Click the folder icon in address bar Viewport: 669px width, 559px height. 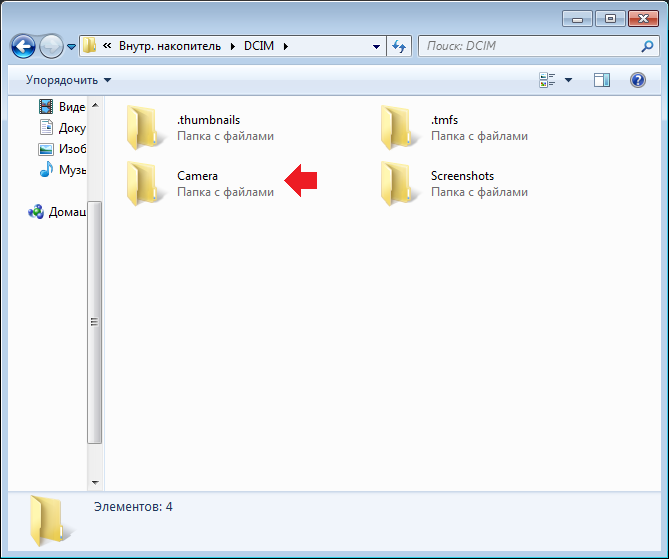[89, 46]
